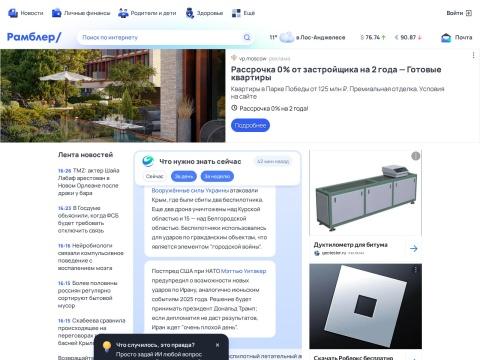Viewport: 480px width, 360px height.
Task: Click the Roblox ad image
Action: coord(365,306)
